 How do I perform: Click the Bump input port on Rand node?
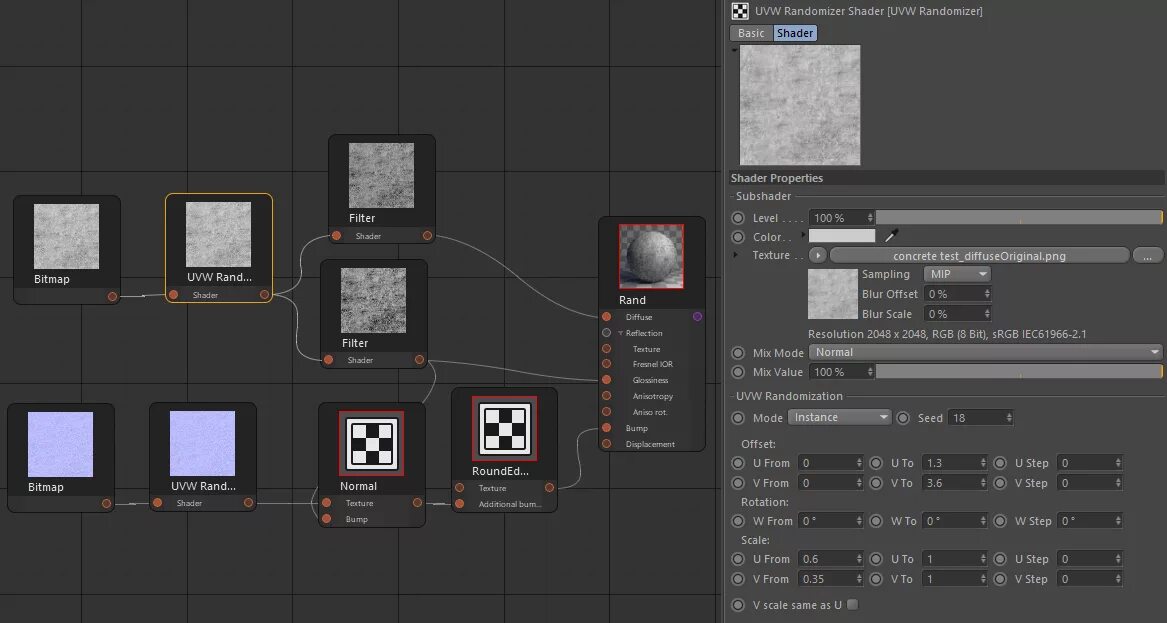click(x=607, y=428)
